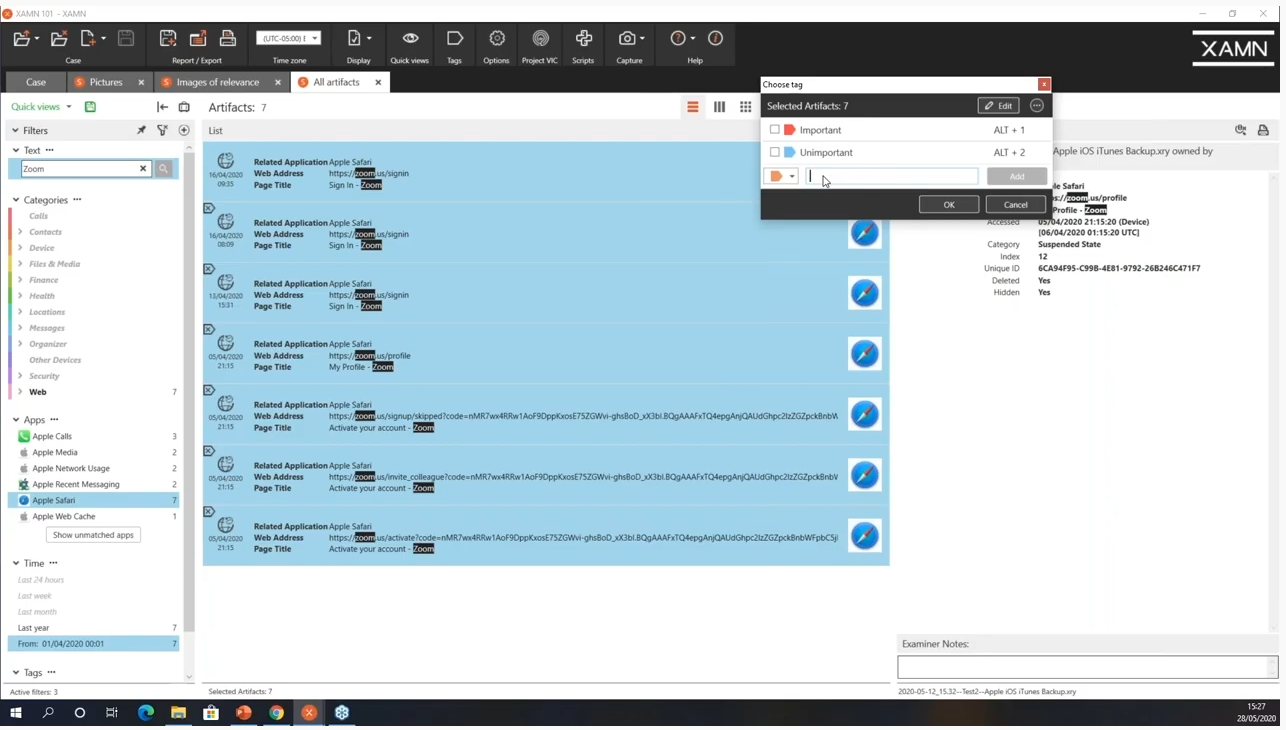Click Show unmatched apps button
This screenshot has height=730, width=1286.
[93, 535]
